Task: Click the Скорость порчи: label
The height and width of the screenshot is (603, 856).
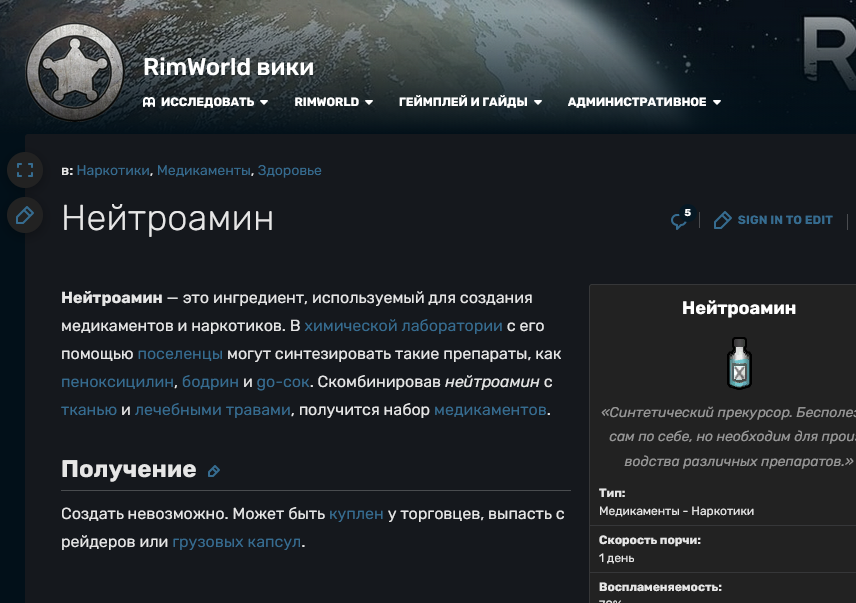Action: [x=650, y=540]
